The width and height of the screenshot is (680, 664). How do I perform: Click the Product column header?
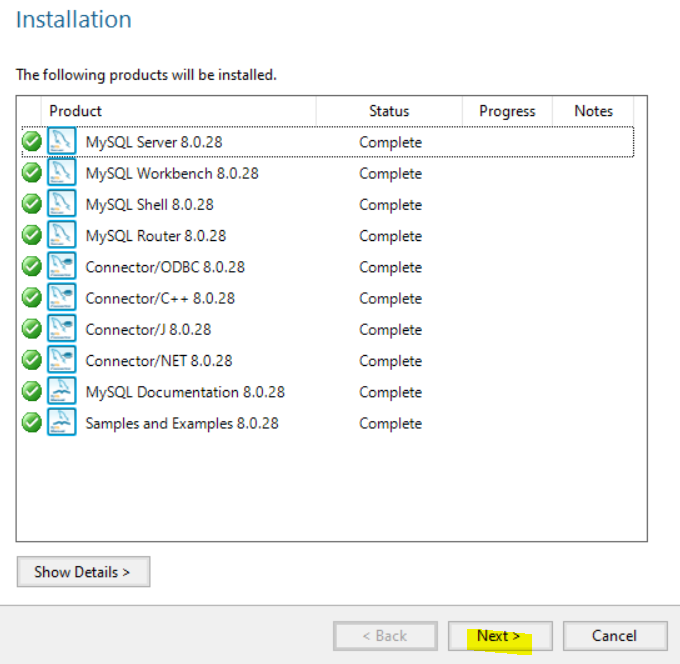[x=179, y=111]
